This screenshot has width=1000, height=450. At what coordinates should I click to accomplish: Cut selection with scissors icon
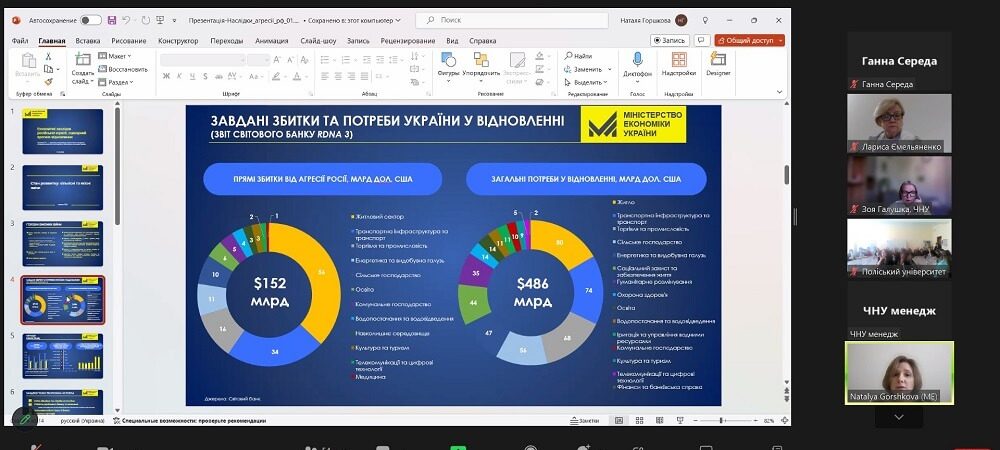click(x=48, y=57)
